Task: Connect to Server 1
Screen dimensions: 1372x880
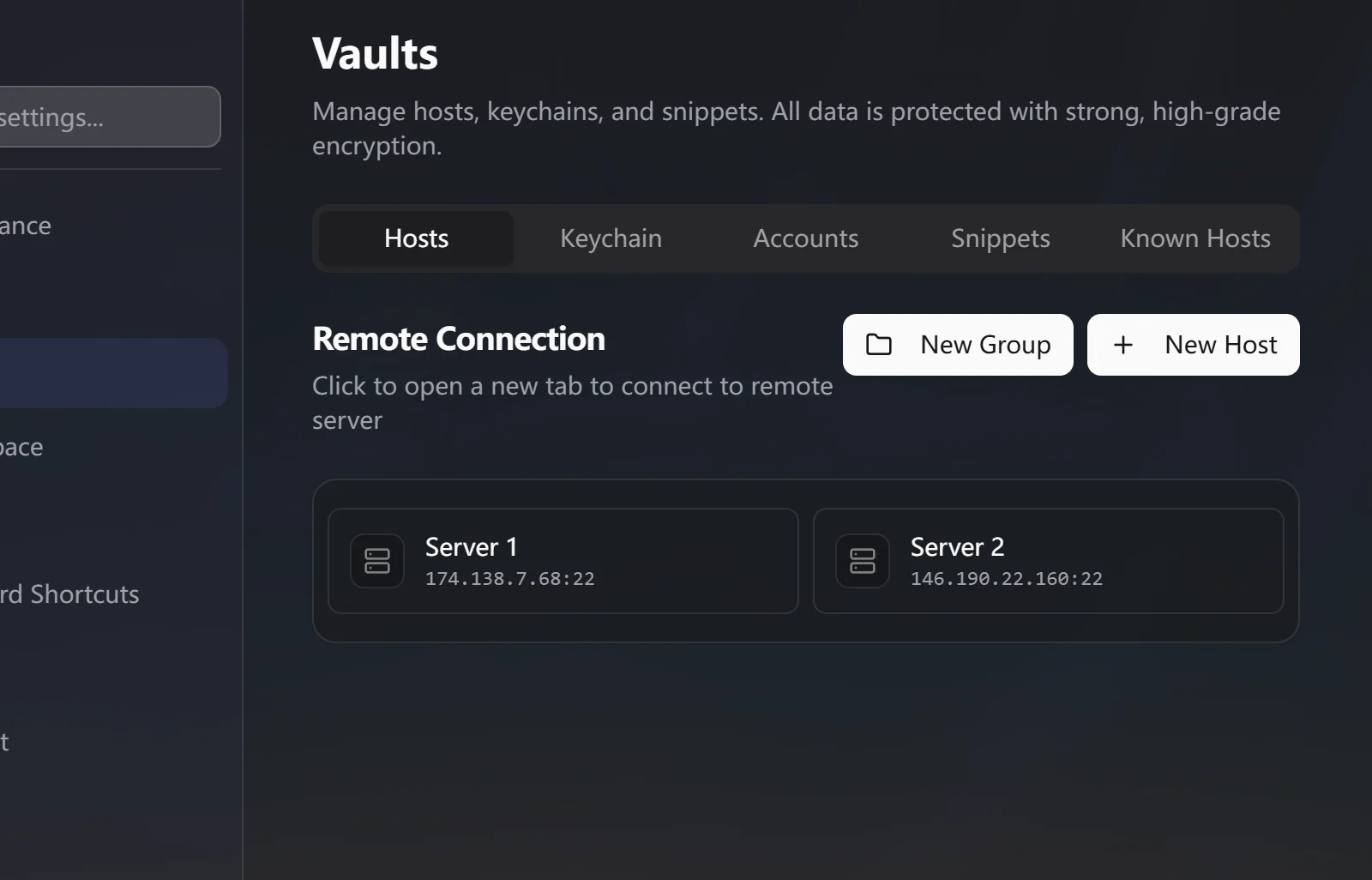Action: [562, 560]
